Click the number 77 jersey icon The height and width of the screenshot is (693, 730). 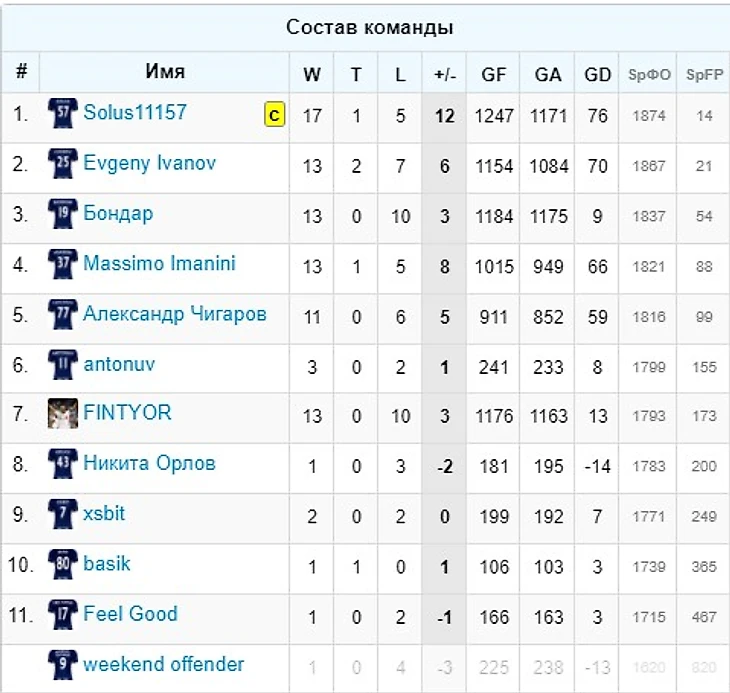[63, 314]
